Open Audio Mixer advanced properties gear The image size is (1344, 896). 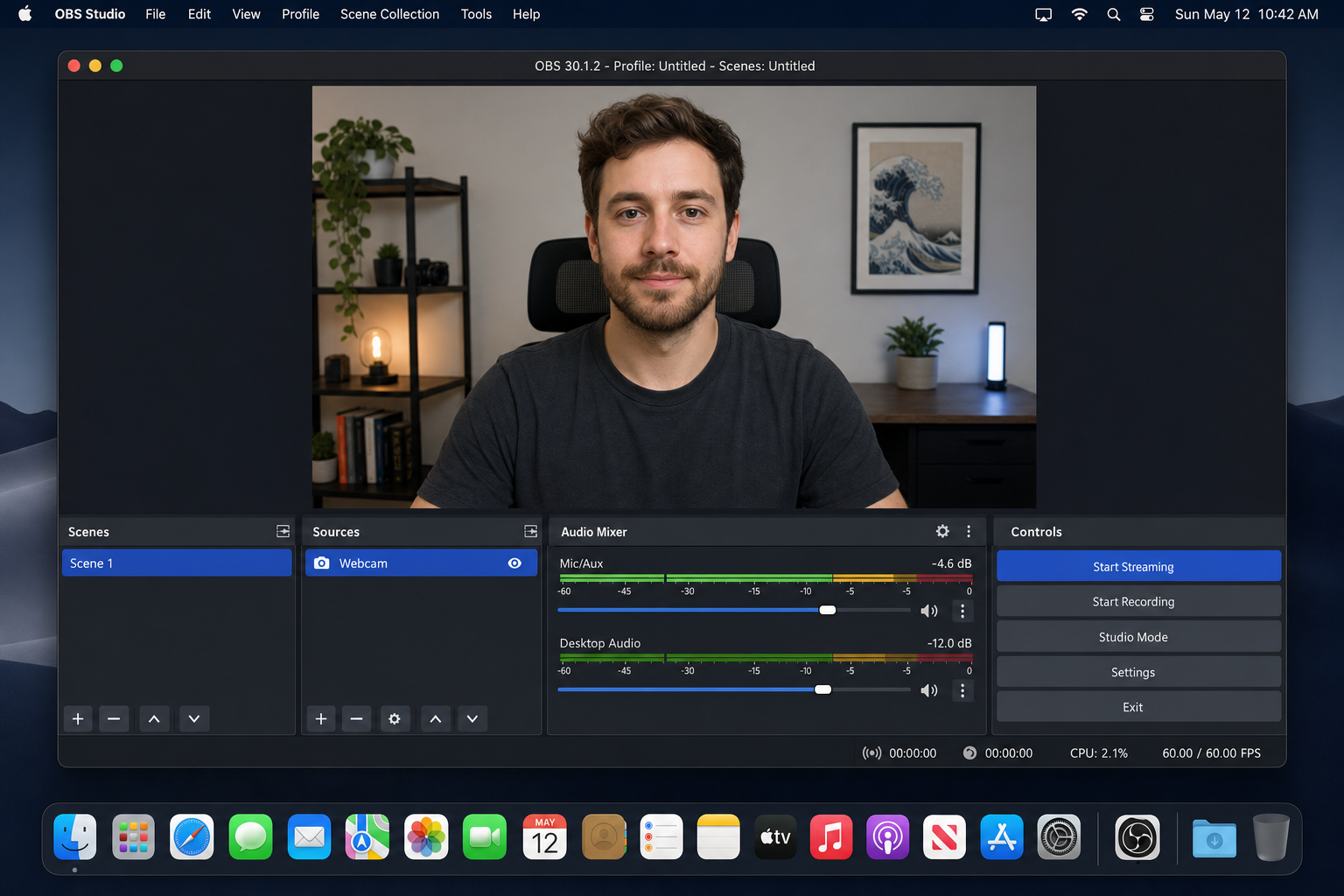942,531
